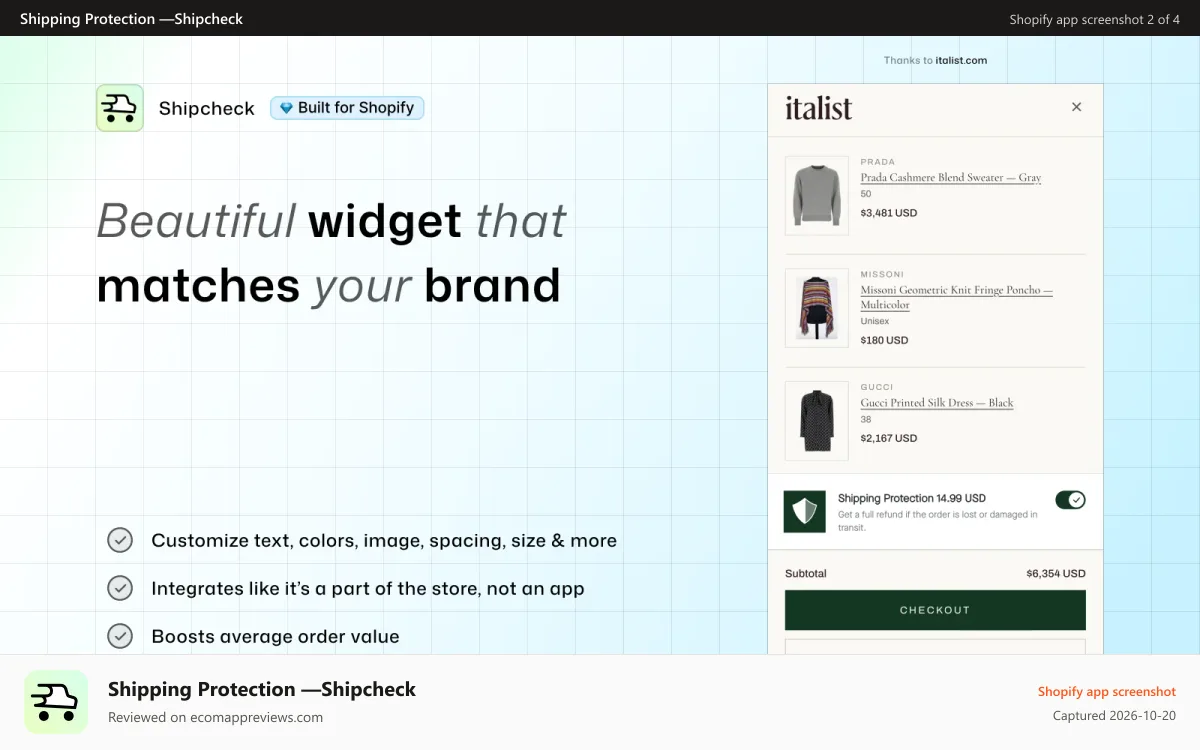Image resolution: width=1200 pixels, height=750 pixels.
Task: Click the Unisex size label
Action: click(875, 321)
